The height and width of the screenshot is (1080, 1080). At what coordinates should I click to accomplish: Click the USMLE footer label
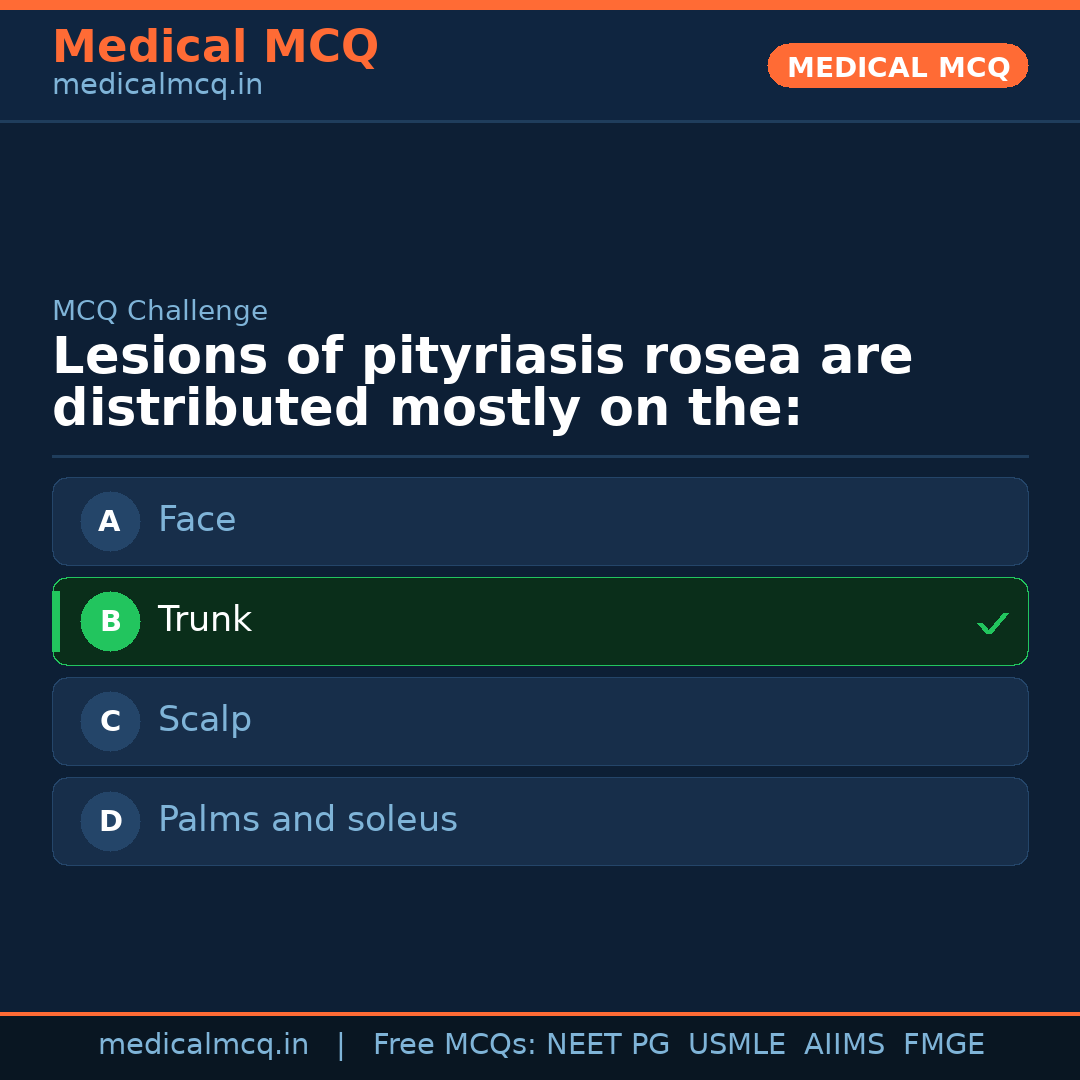pyautogui.click(x=736, y=1045)
